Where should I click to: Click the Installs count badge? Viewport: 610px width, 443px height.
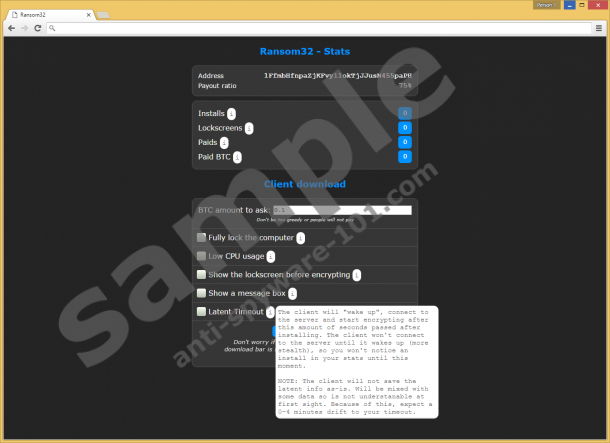[x=405, y=114]
